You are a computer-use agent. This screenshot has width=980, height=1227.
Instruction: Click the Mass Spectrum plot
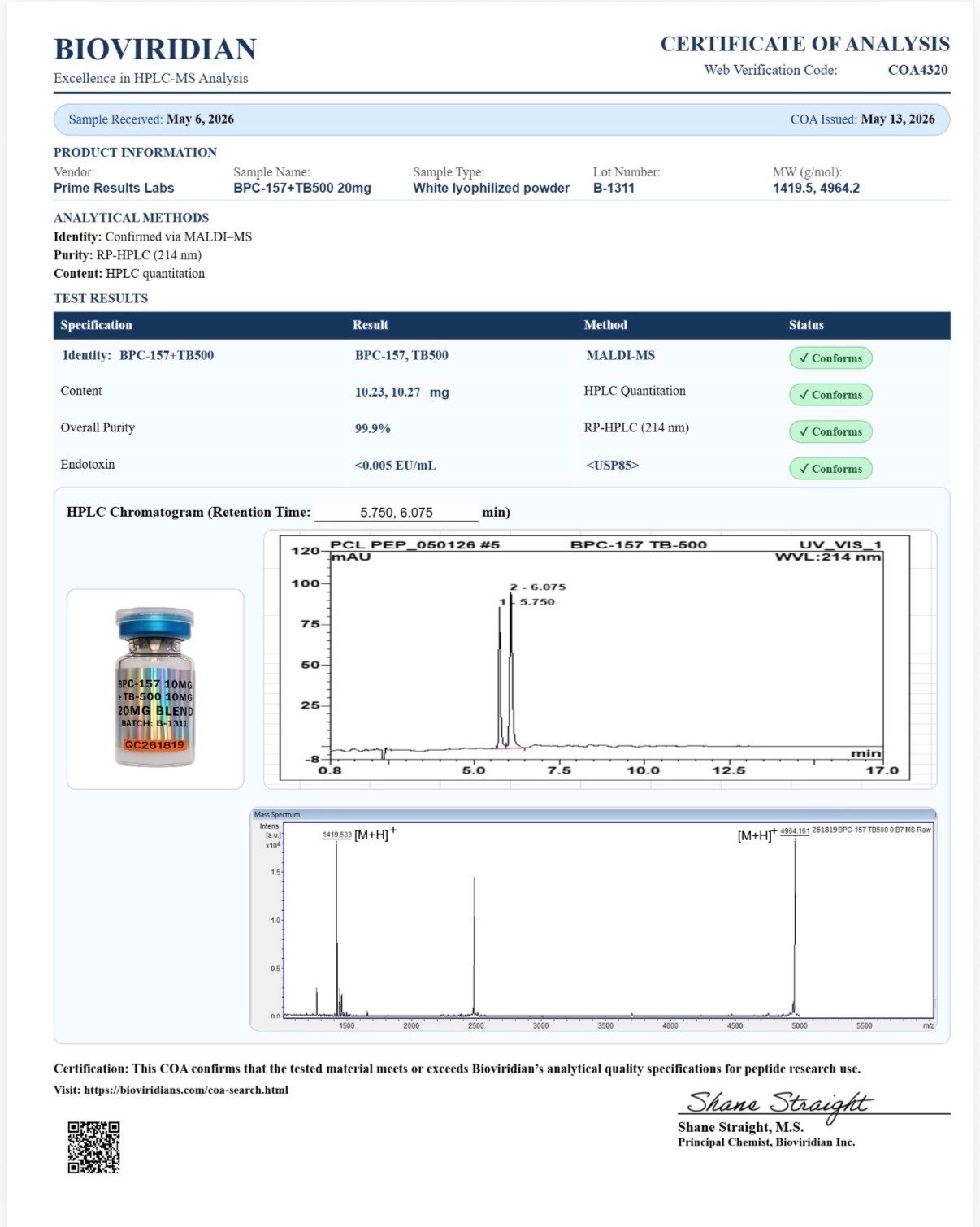[593, 919]
